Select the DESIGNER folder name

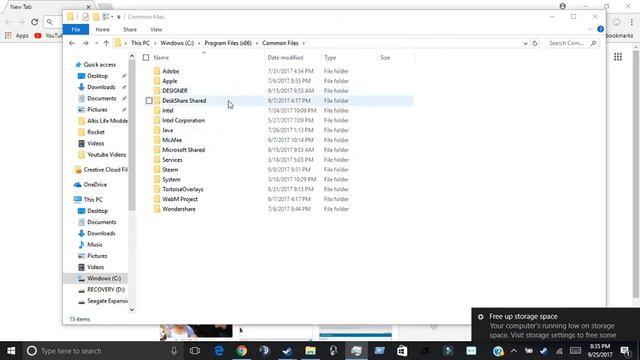(175, 91)
